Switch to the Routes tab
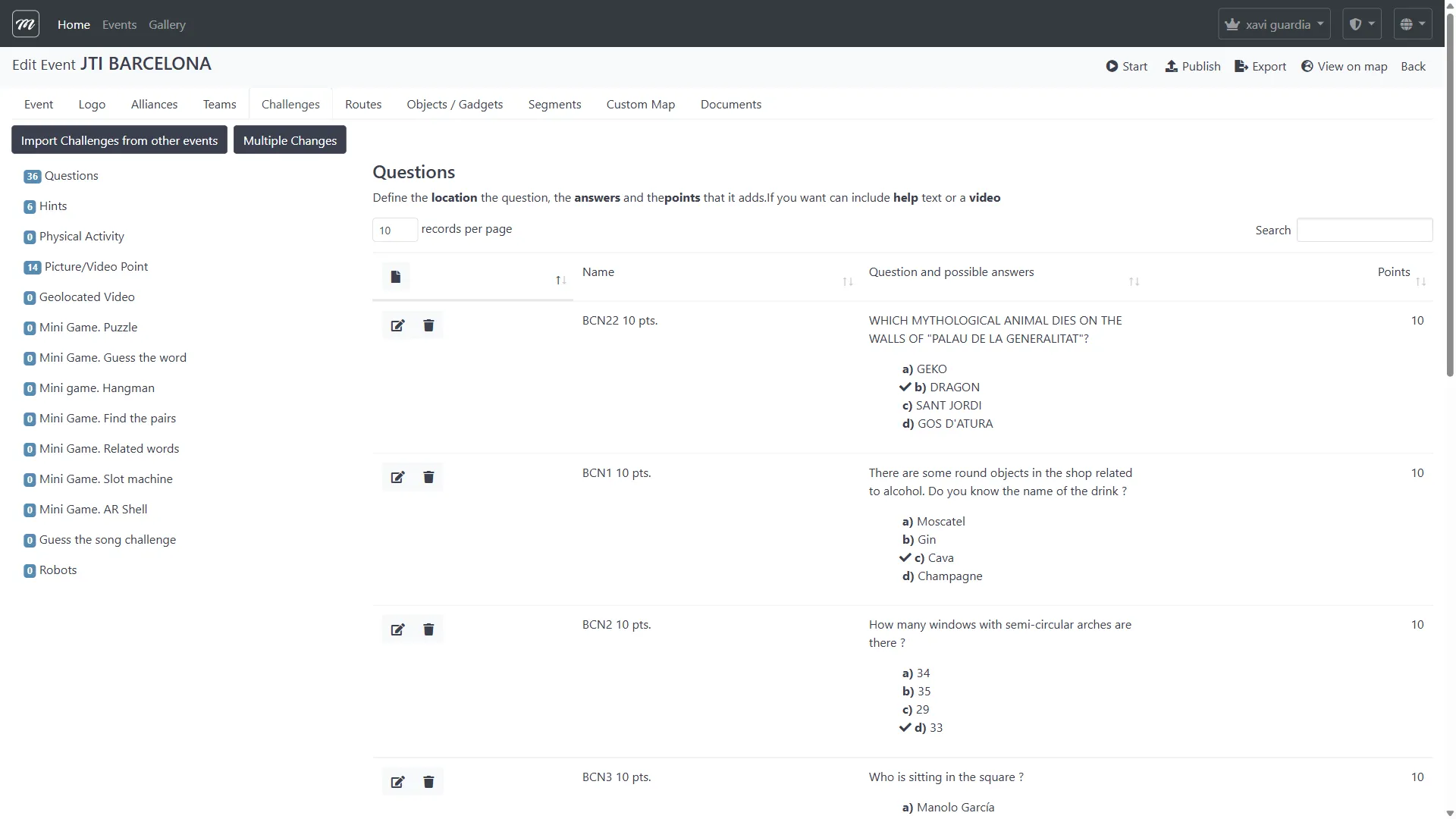The height and width of the screenshot is (819, 1456). pos(362,104)
